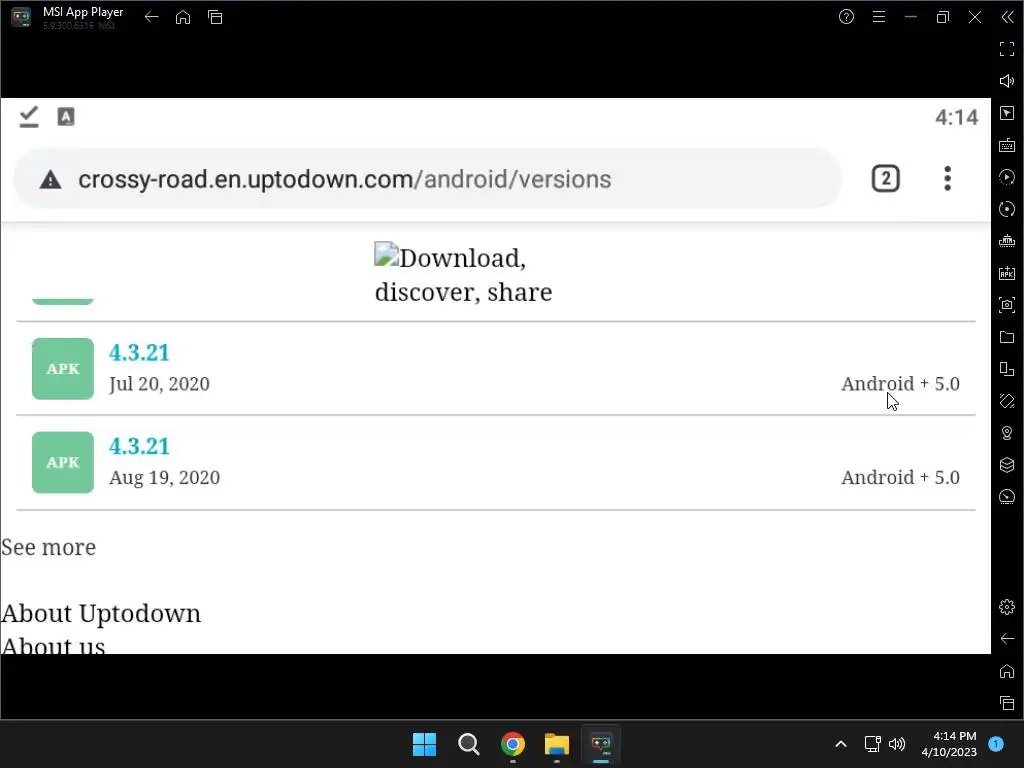Click the network icon in system tray
The image size is (1024, 768).
tap(872, 744)
